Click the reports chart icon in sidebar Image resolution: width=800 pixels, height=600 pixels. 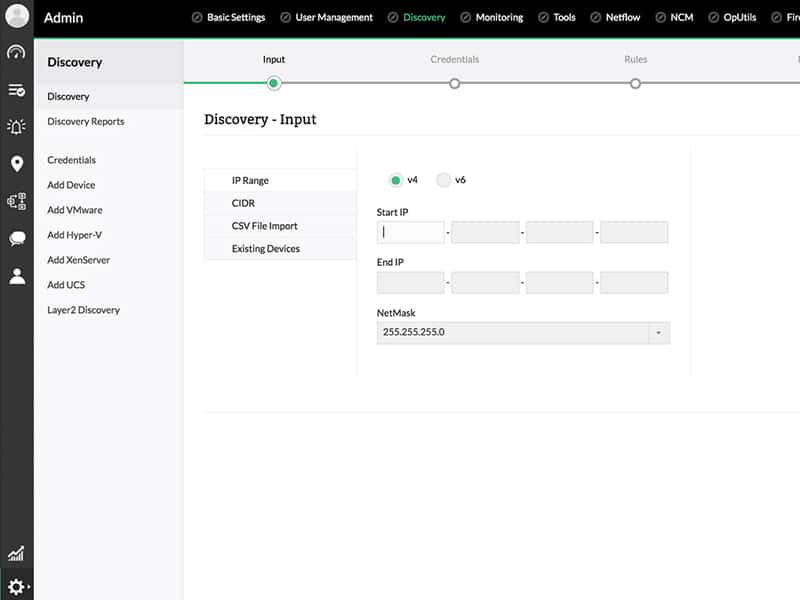[16, 553]
